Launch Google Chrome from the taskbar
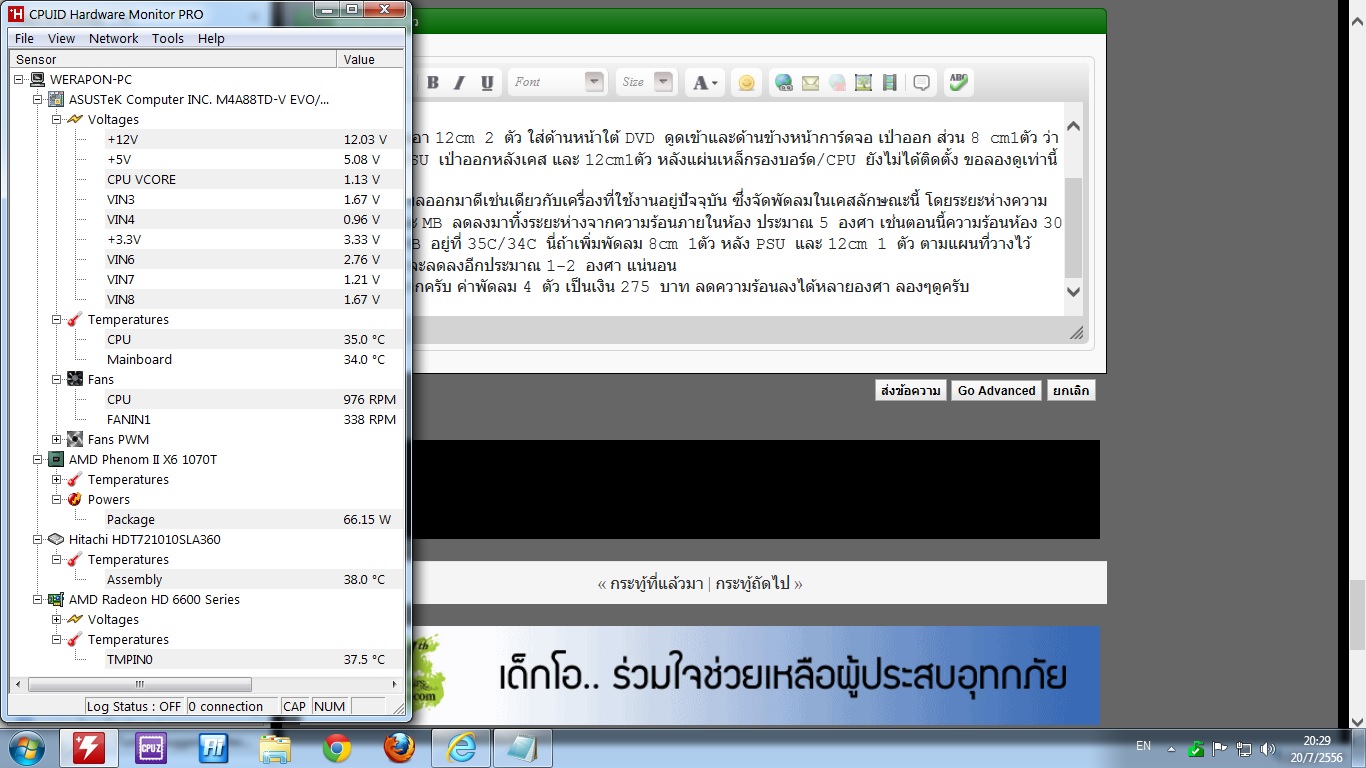 tap(337, 748)
